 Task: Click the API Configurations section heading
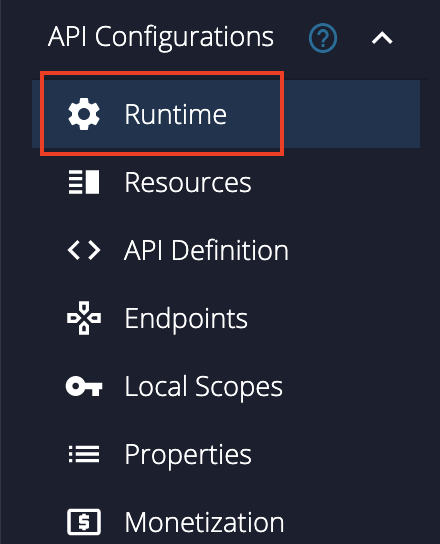click(x=161, y=37)
